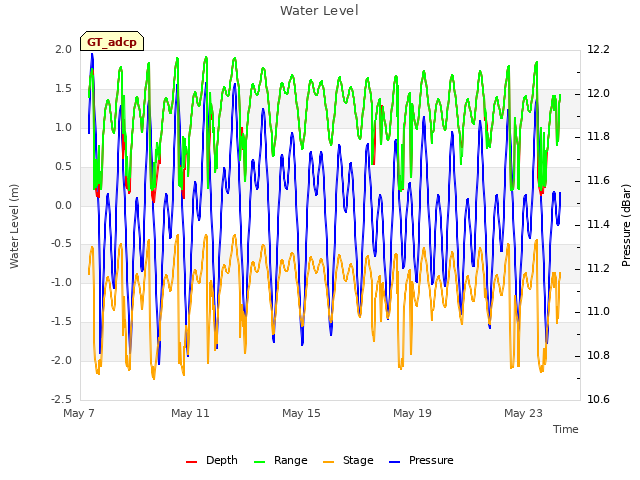Image resolution: width=640 pixels, height=480 pixels.
Task: Click the red Depth legend color marker
Action: click(x=191, y=462)
